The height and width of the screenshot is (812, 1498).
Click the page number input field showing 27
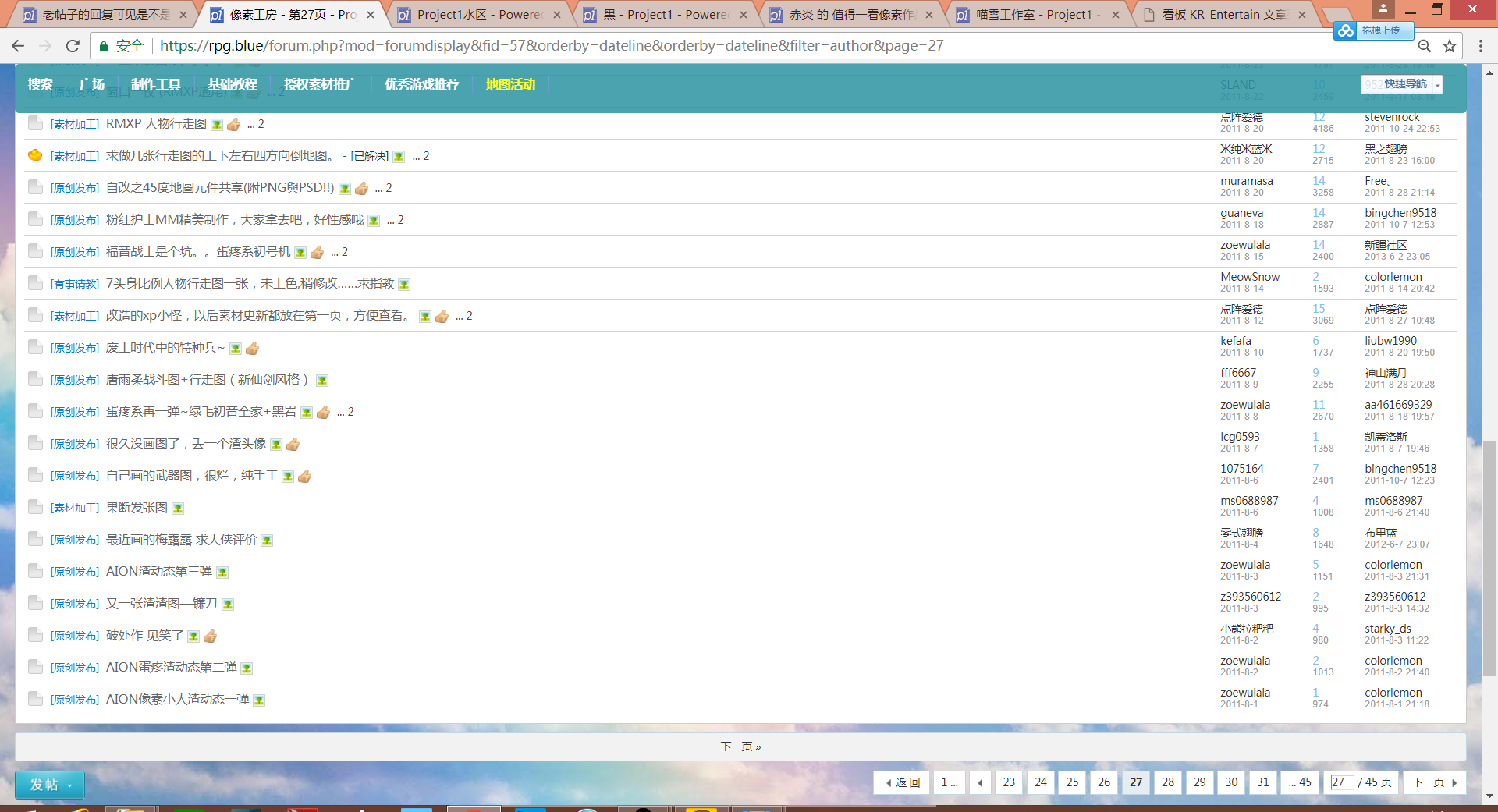pyautogui.click(x=1341, y=782)
